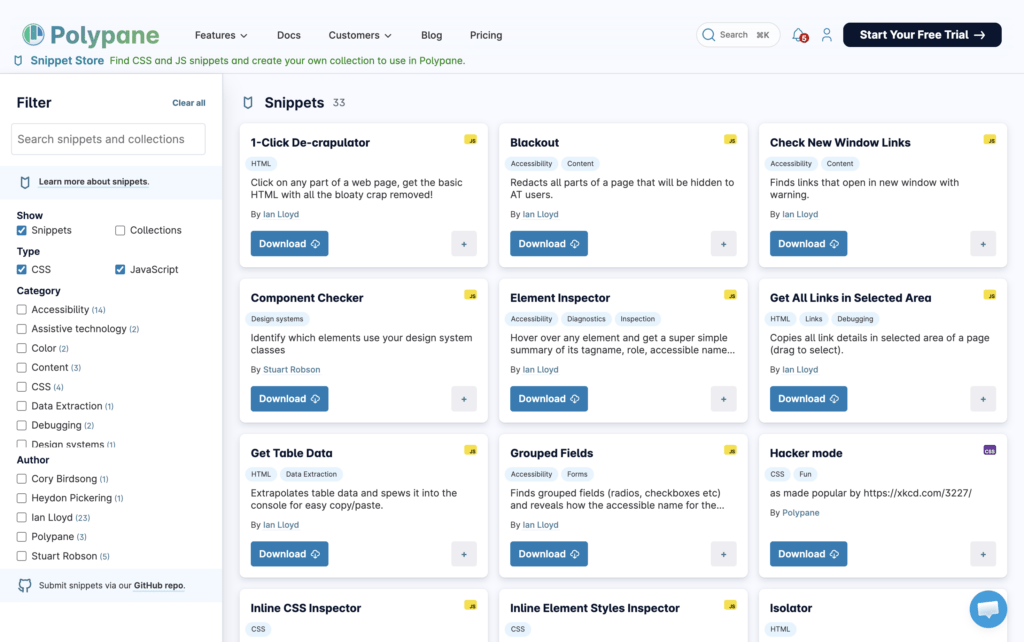The image size is (1024, 642).
Task: Click the GitHub octocat icon
Action: click(25, 585)
